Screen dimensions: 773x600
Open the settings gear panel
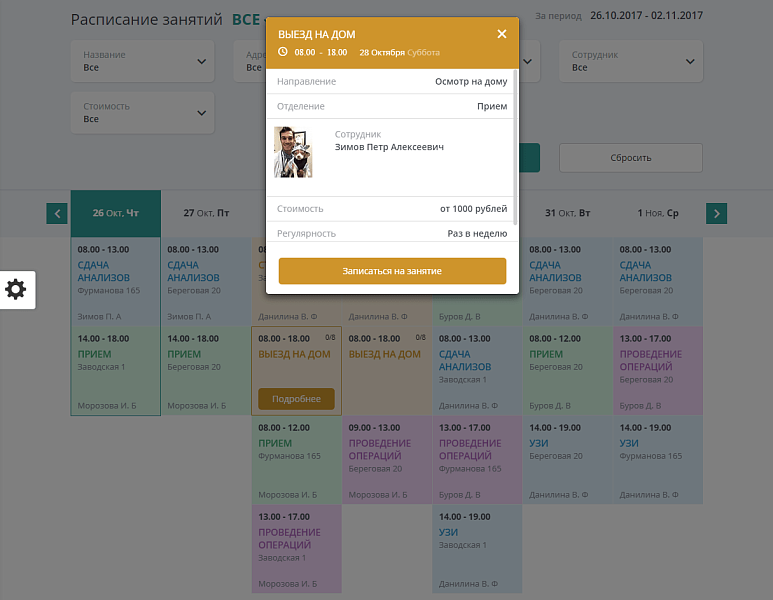point(16,290)
